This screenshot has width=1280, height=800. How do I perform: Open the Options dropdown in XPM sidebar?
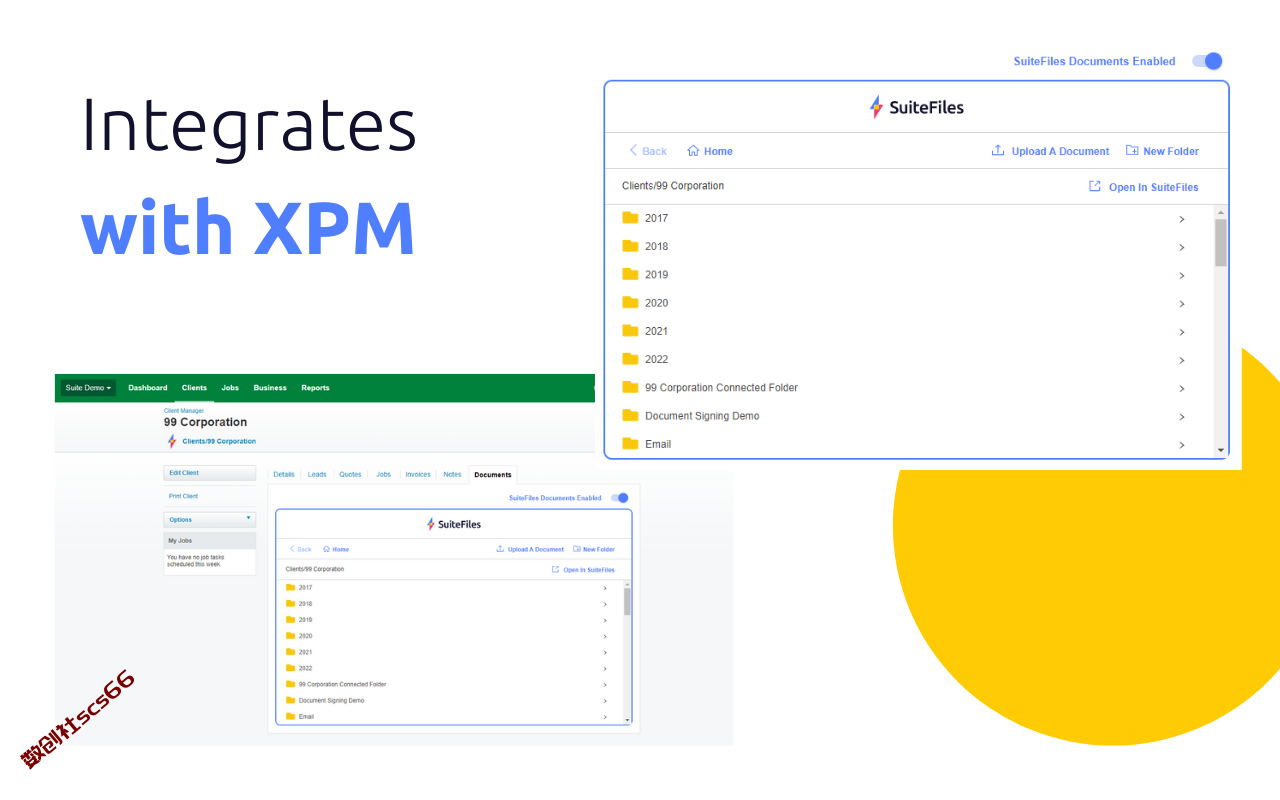coord(209,519)
